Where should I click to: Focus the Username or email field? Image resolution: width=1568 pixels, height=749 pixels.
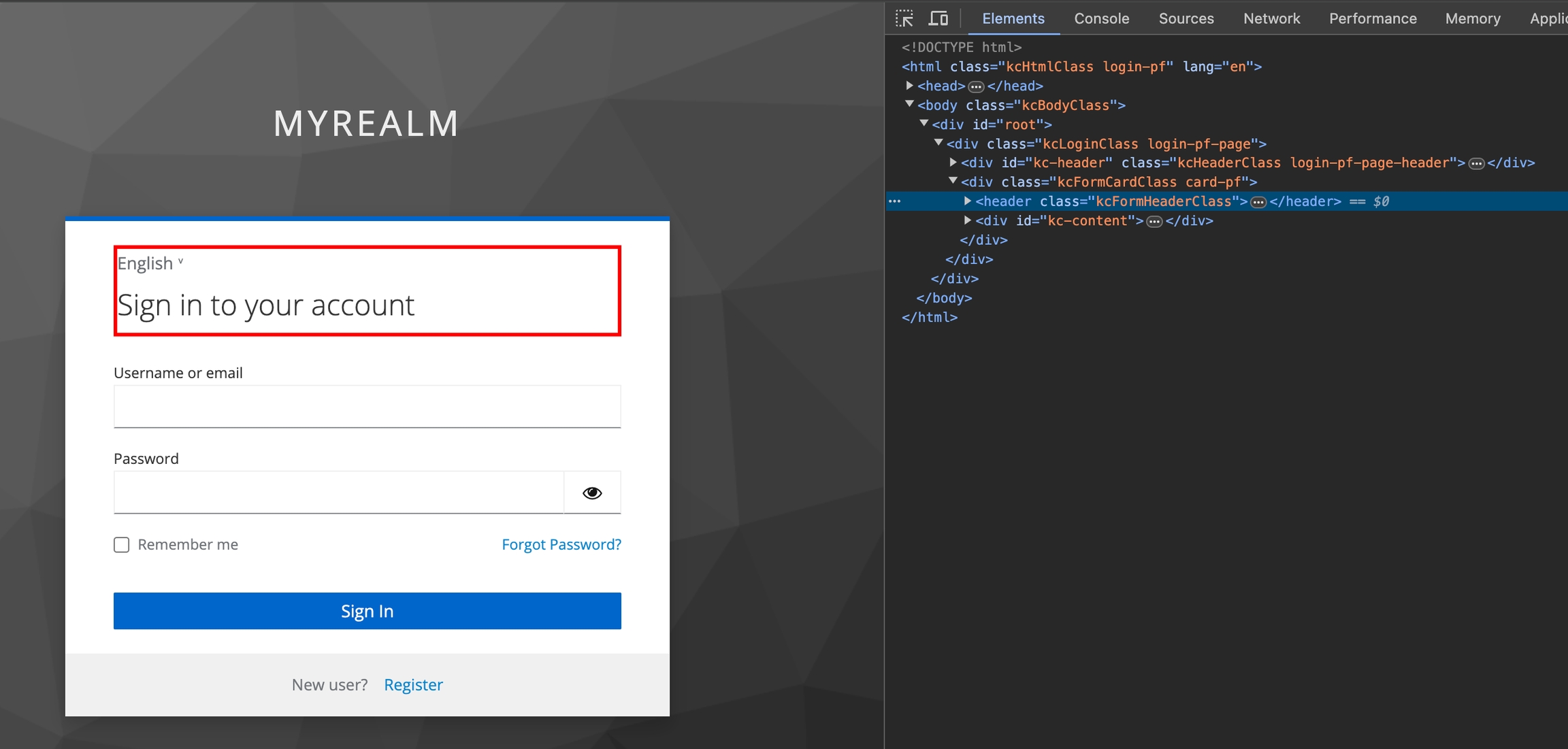coord(367,407)
